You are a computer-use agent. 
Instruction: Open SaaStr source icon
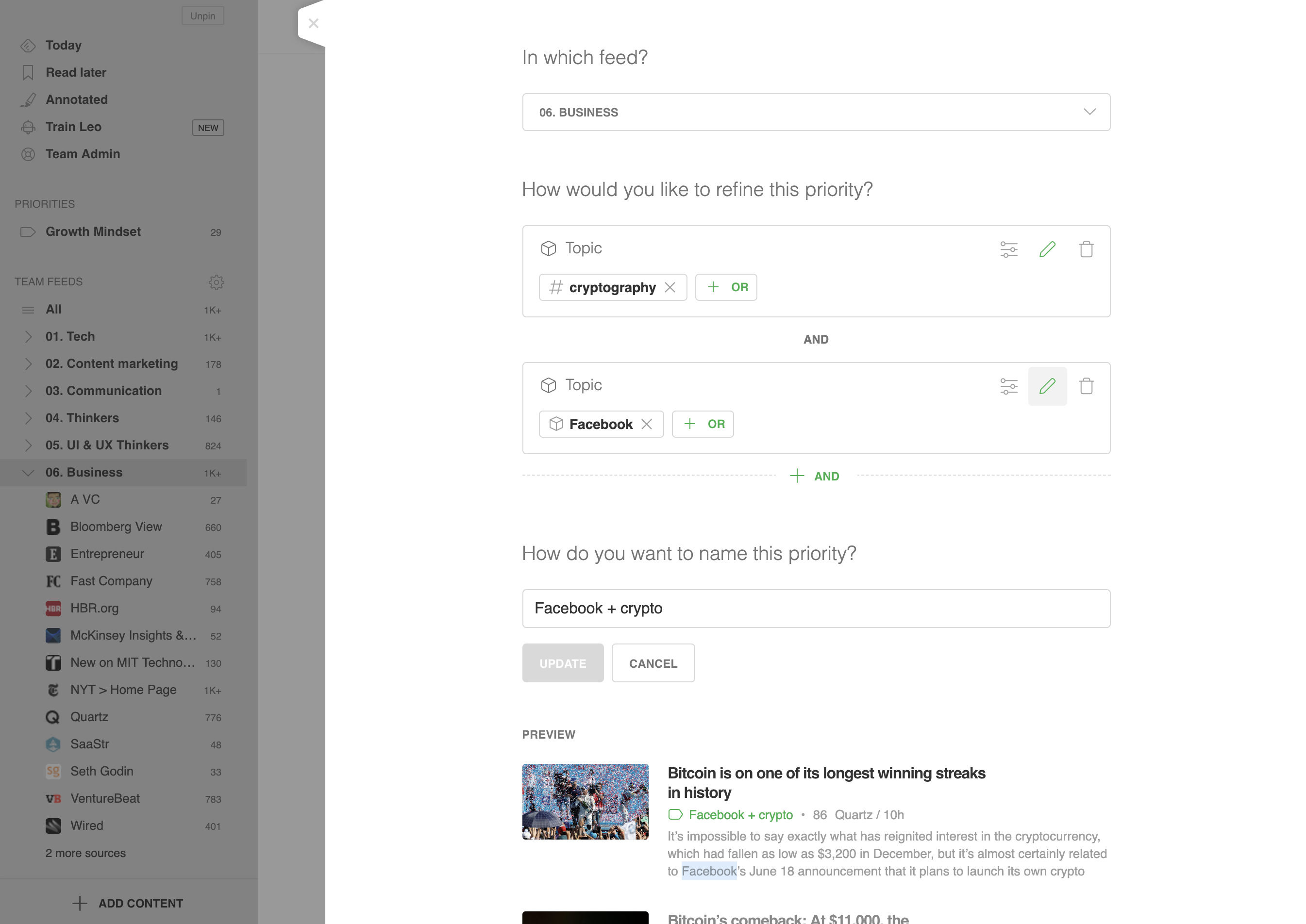click(53, 744)
